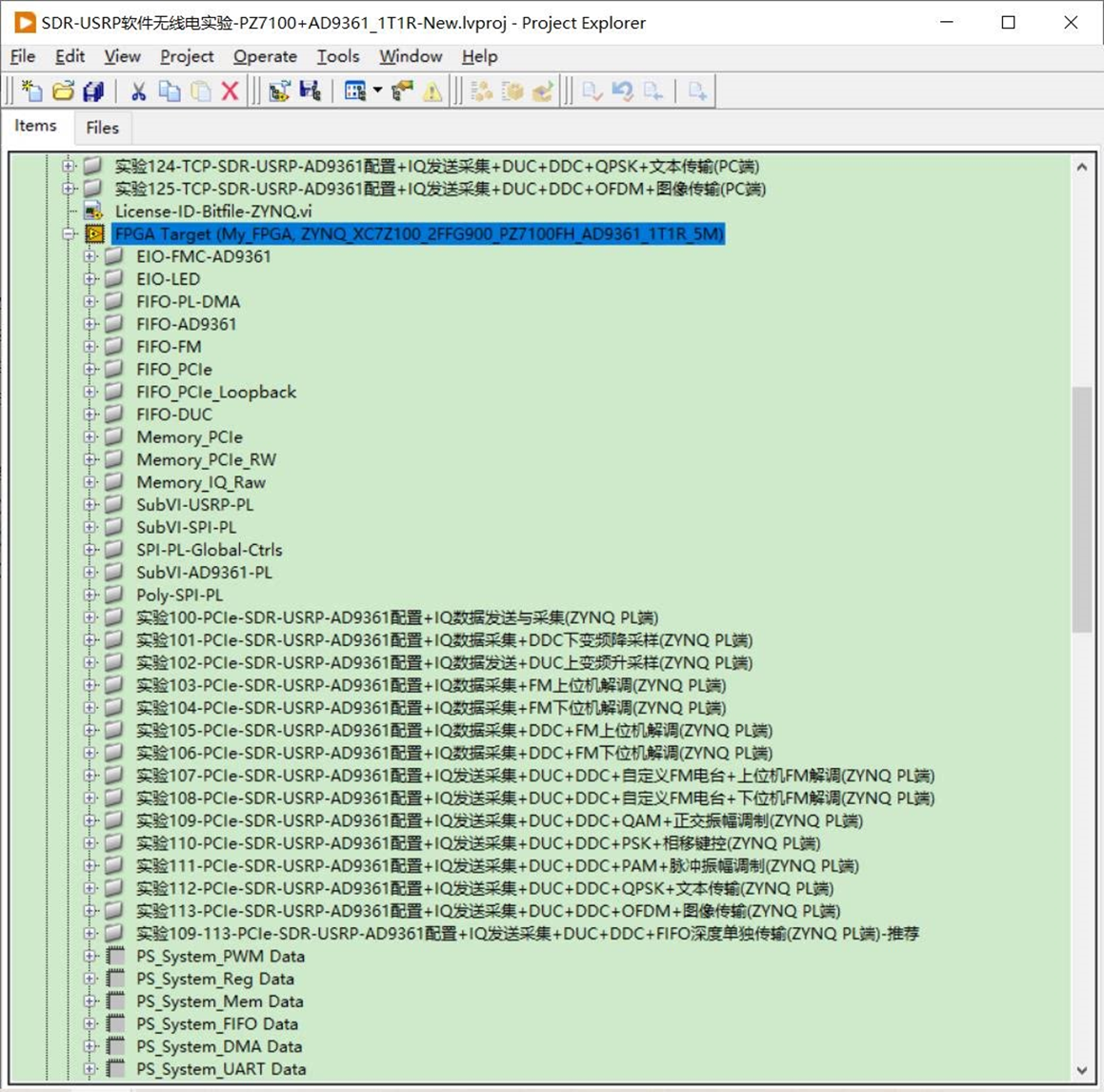
Task: Expand the PS_System_FIFO Data node
Action: click(90, 1023)
